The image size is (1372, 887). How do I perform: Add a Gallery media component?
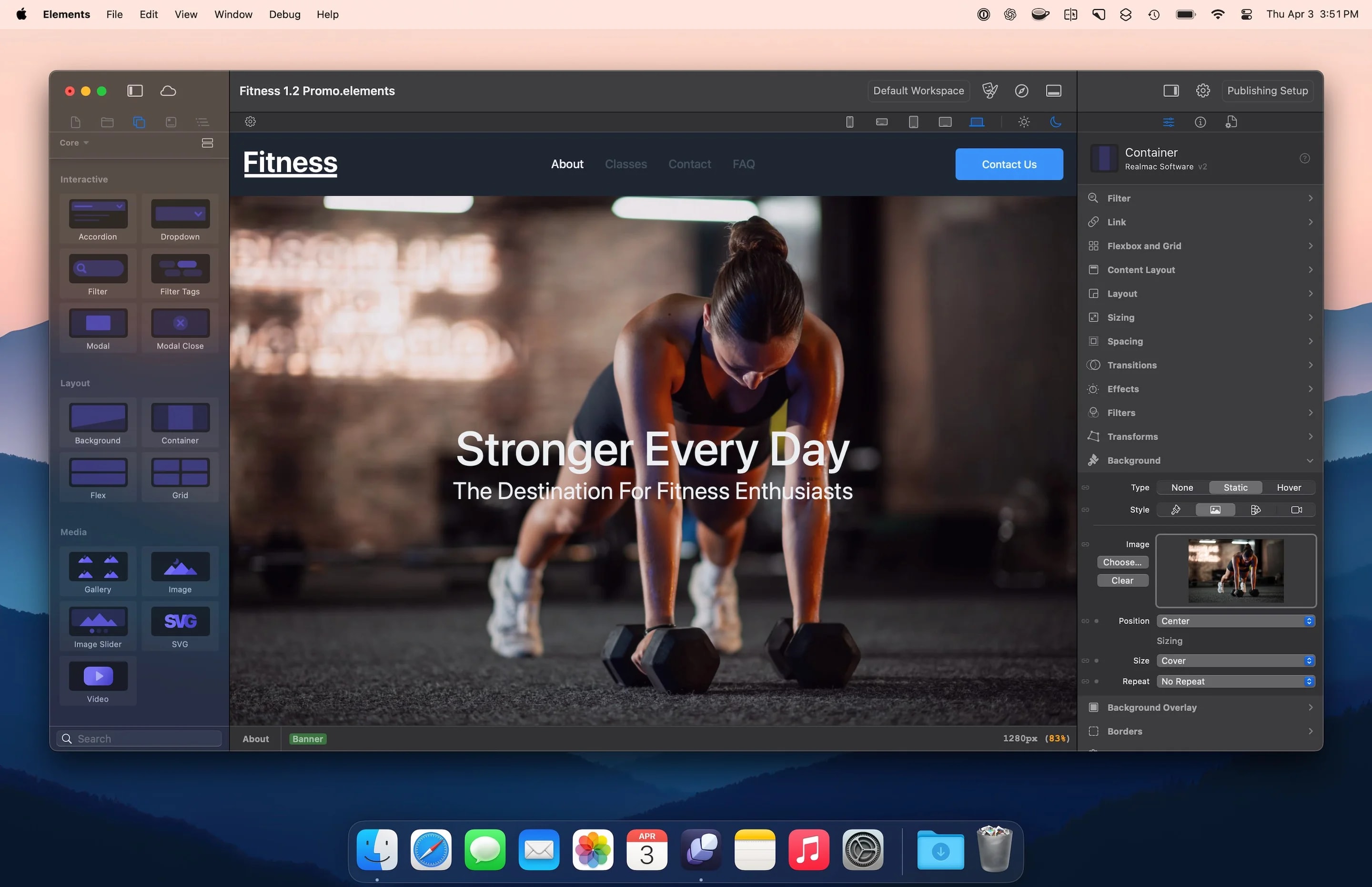98,572
